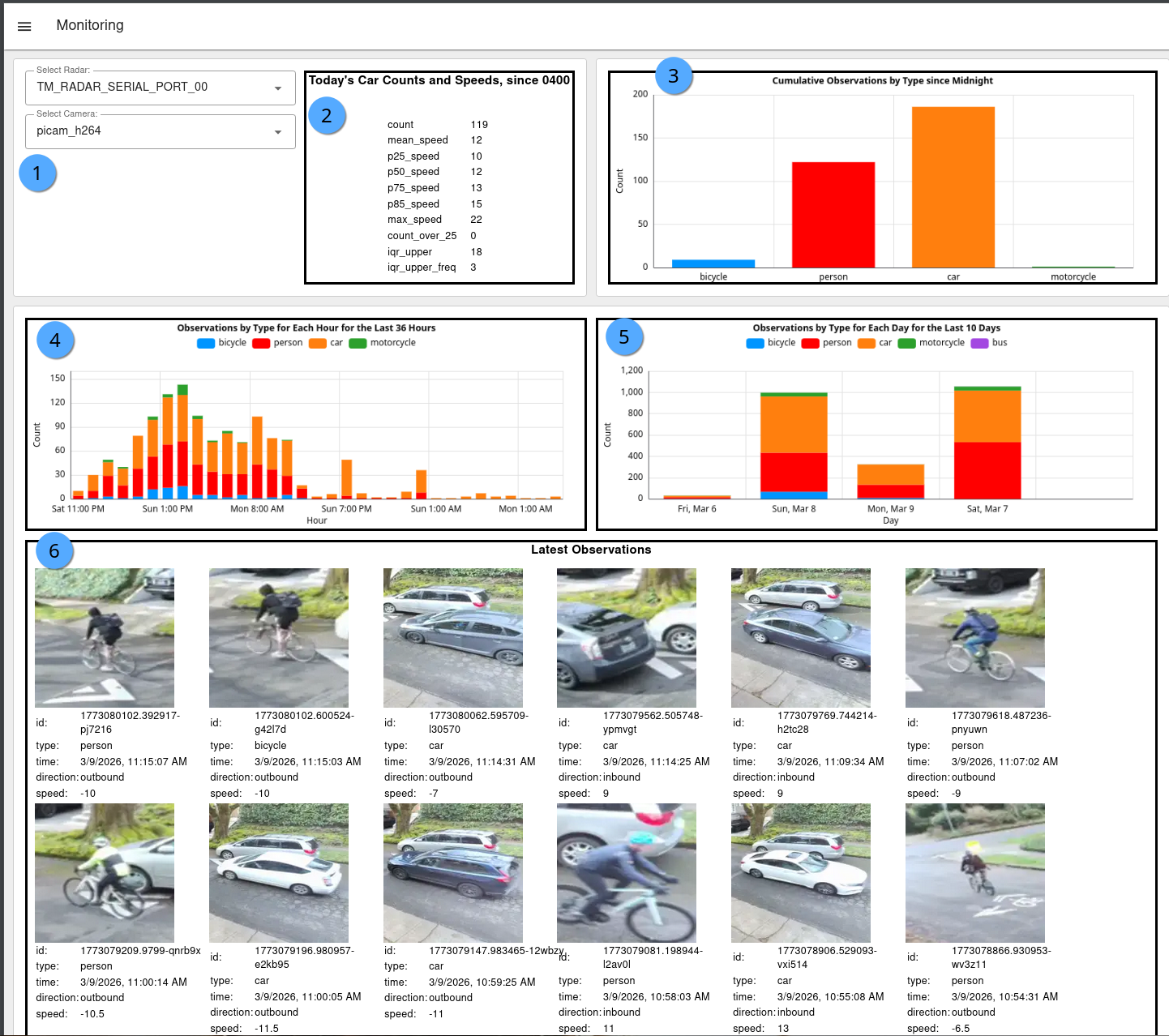Expand the Select Camera dropdown arrow
The width and height of the screenshot is (1169, 1036).
(x=278, y=131)
